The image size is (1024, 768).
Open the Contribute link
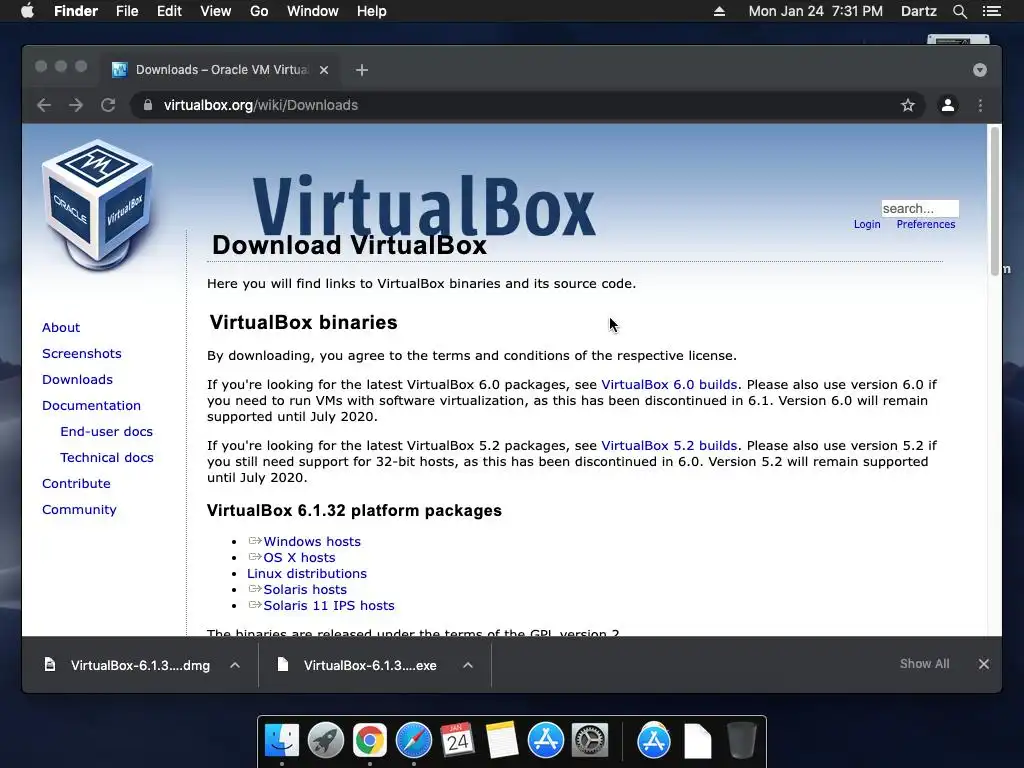76,484
